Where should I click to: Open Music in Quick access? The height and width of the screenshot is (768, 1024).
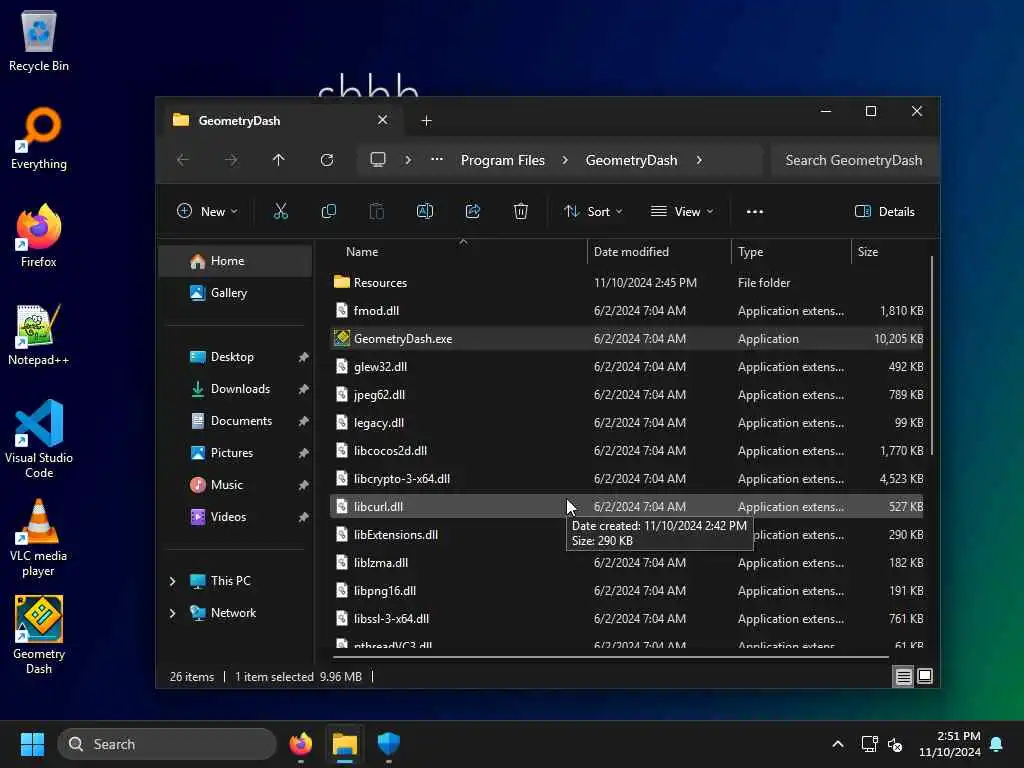click(236, 485)
